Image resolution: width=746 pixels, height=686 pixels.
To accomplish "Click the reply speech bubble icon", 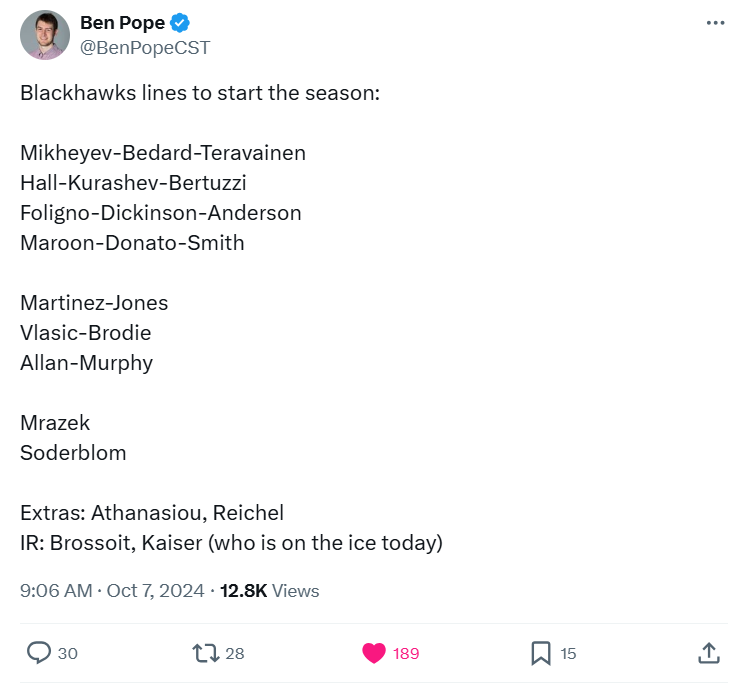I will (x=39, y=653).
